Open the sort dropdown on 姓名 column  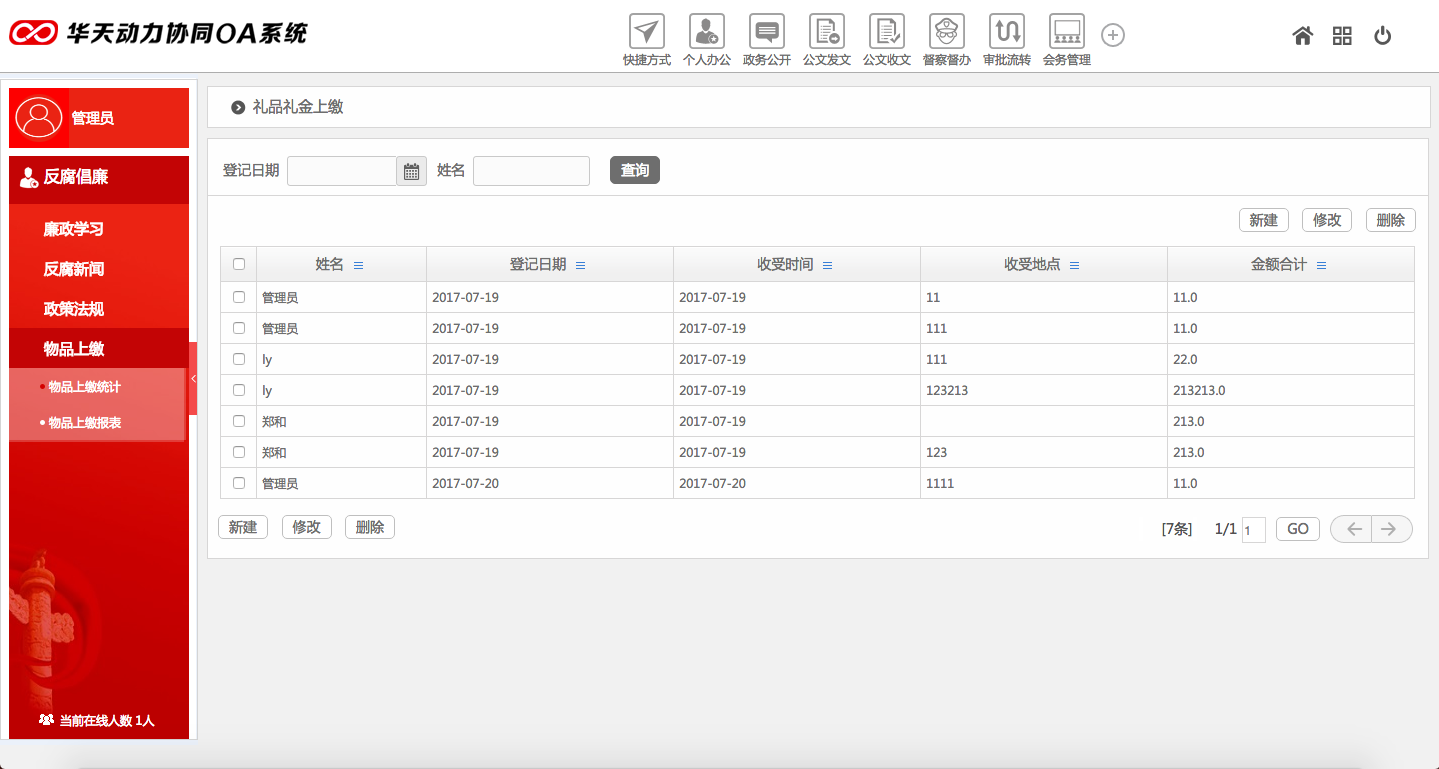pyautogui.click(x=359, y=265)
